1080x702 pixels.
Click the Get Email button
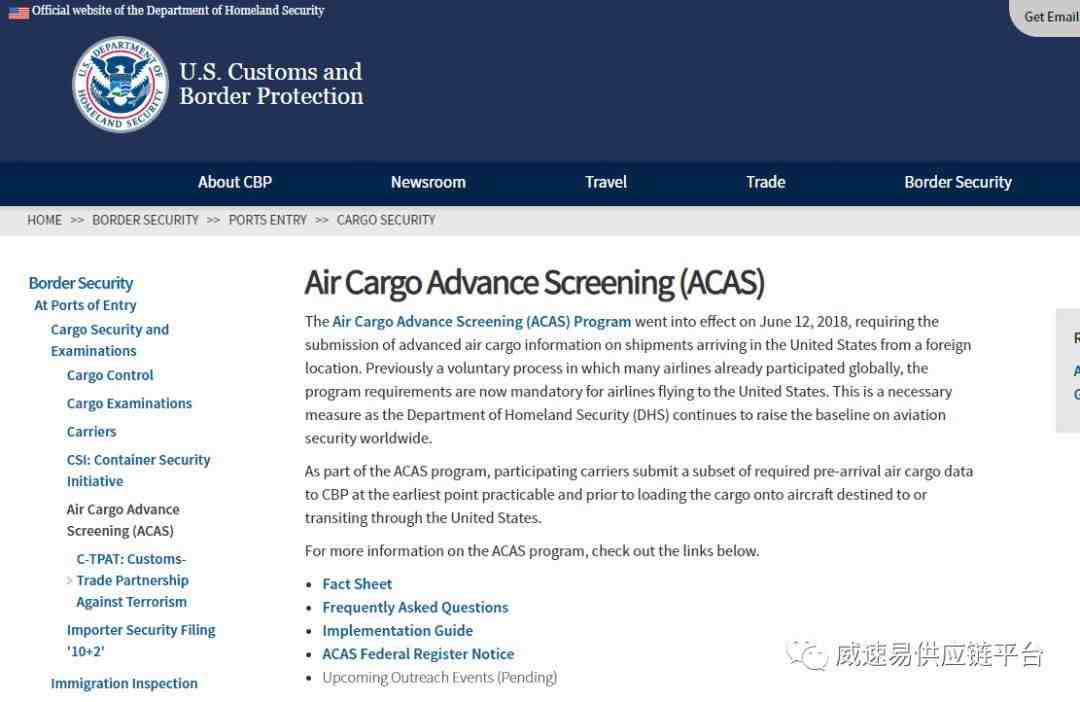[x=1049, y=17]
